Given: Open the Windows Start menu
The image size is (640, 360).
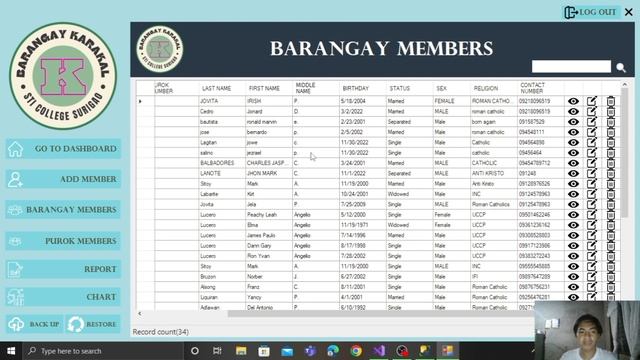Looking at the screenshot, I should point(11,351).
